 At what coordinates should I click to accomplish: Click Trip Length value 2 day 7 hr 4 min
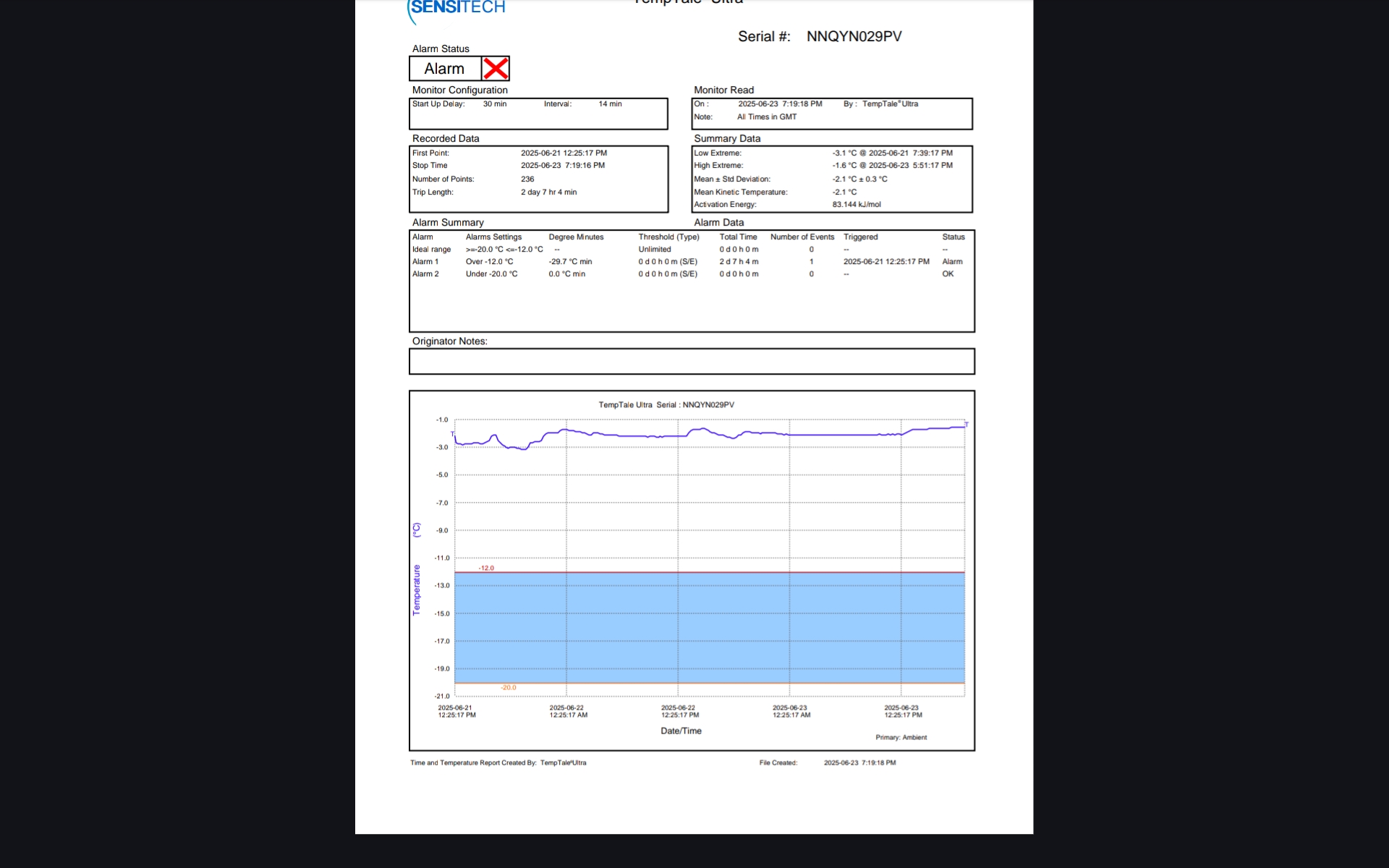(548, 192)
